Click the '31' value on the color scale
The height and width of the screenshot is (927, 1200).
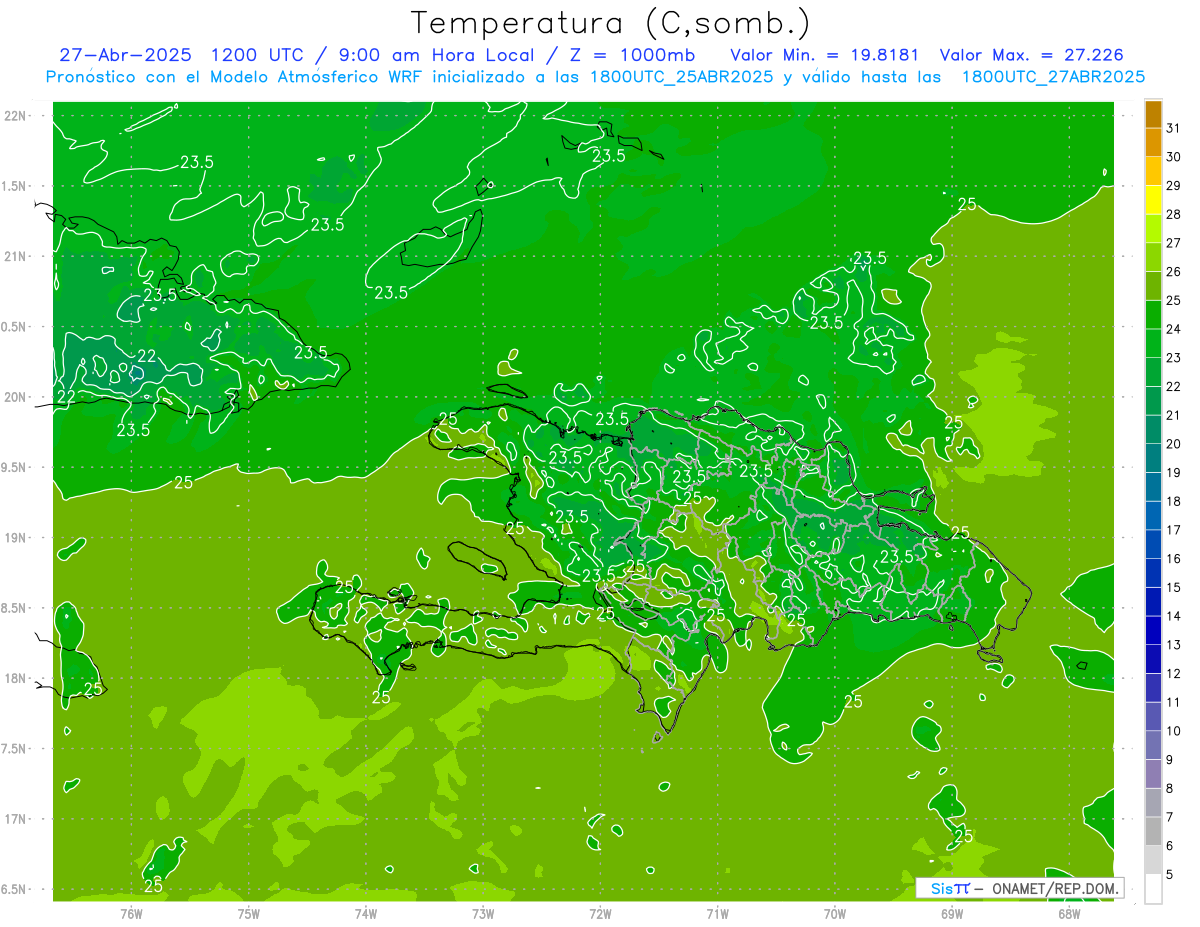(1174, 128)
